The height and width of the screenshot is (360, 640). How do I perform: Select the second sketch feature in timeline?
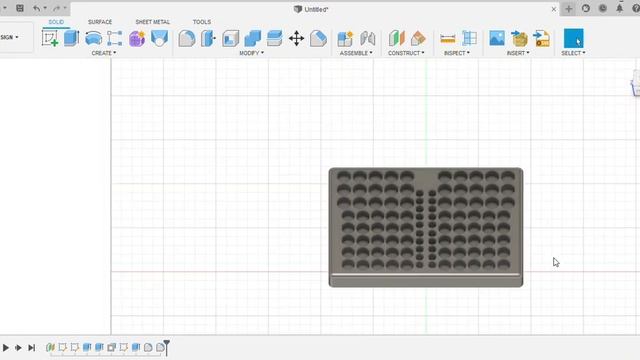[75, 347]
